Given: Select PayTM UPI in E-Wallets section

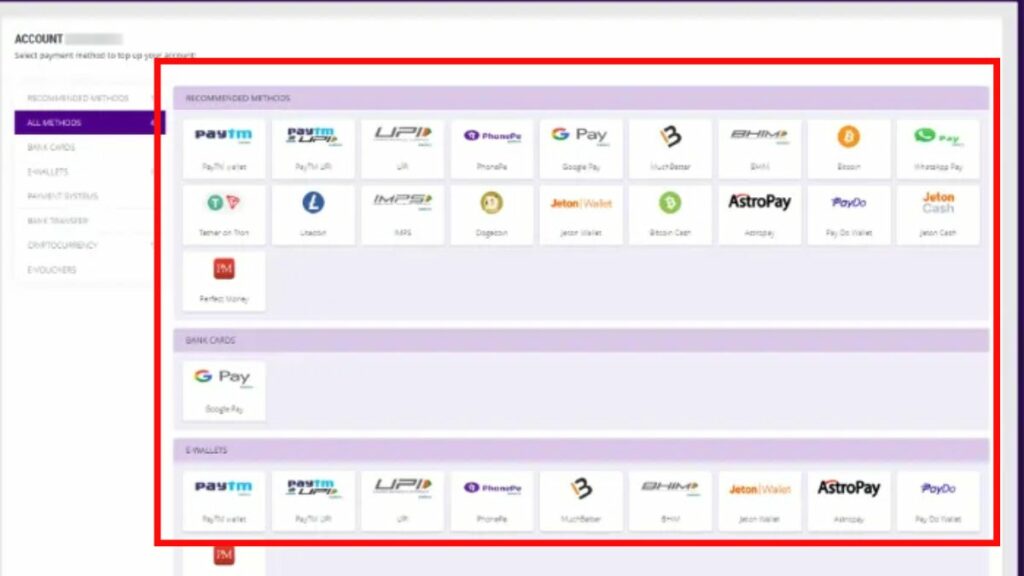Looking at the screenshot, I should tap(313, 501).
